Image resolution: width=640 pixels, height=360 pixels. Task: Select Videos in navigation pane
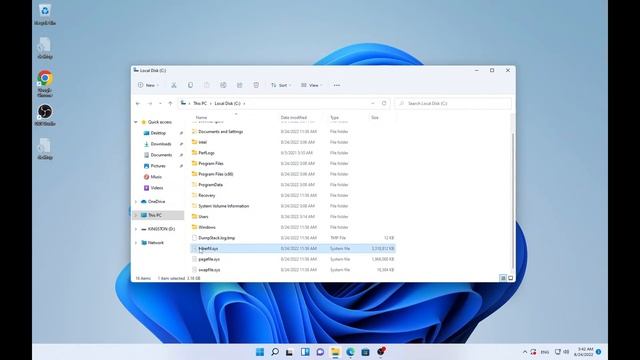pyautogui.click(x=156, y=188)
